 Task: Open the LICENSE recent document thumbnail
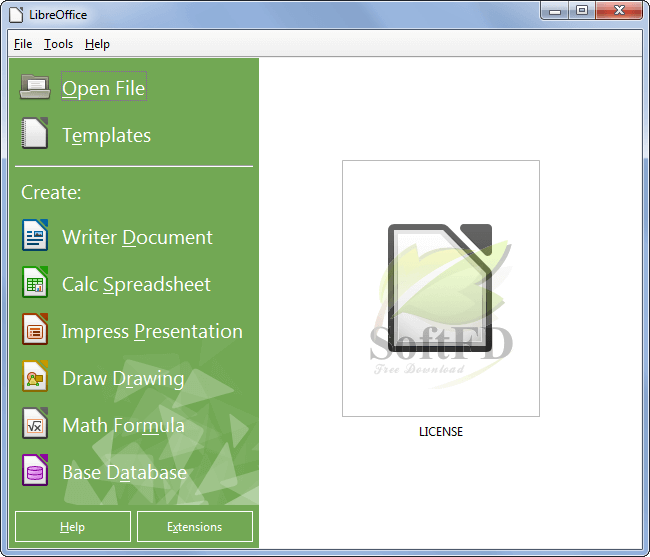441,288
